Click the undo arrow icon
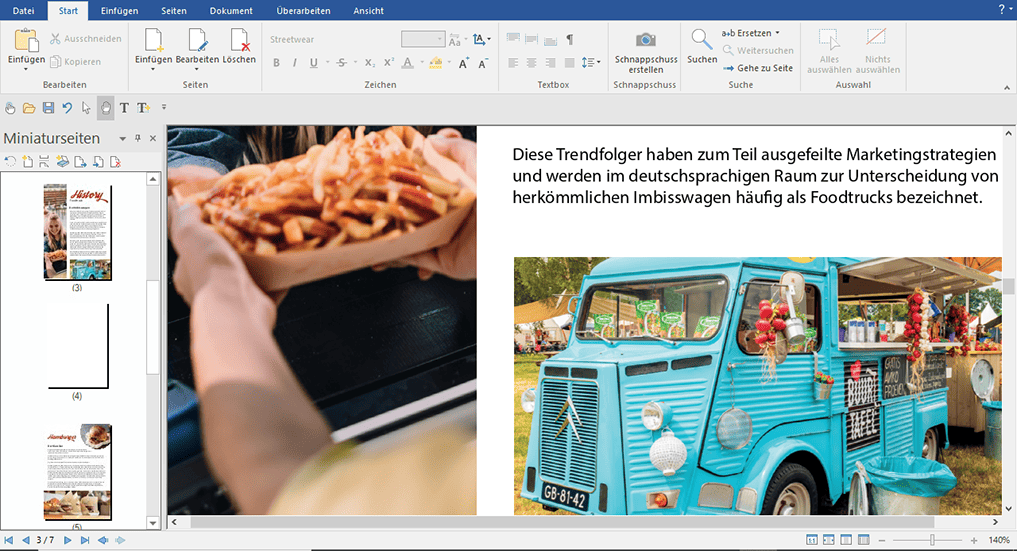 67,107
